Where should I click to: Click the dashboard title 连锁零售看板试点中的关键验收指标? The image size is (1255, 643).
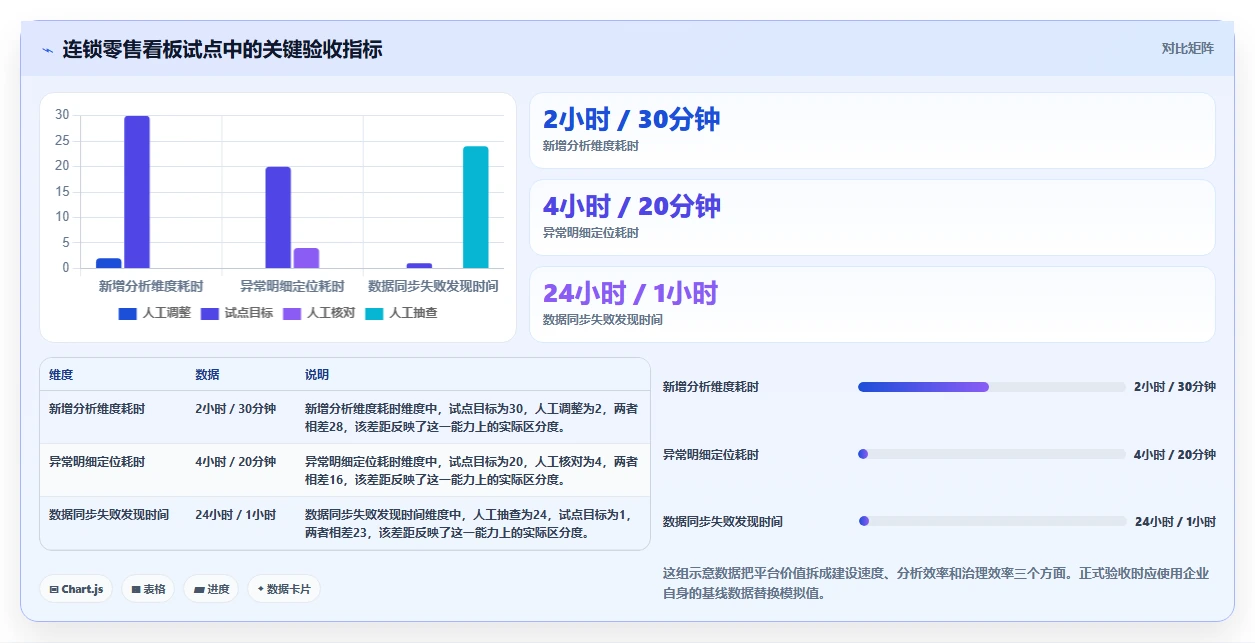click(222, 49)
